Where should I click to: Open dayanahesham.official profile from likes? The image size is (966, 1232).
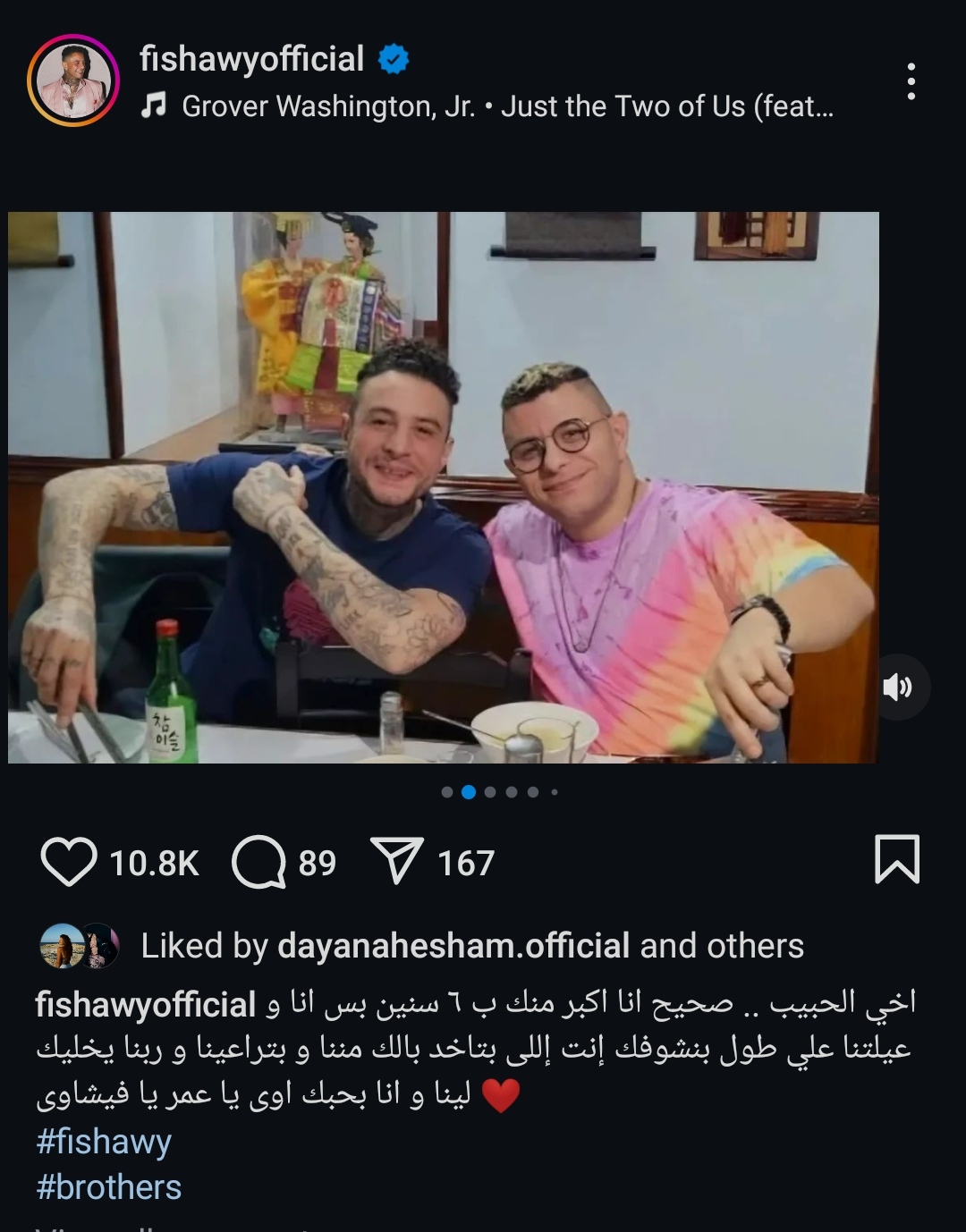point(454,946)
